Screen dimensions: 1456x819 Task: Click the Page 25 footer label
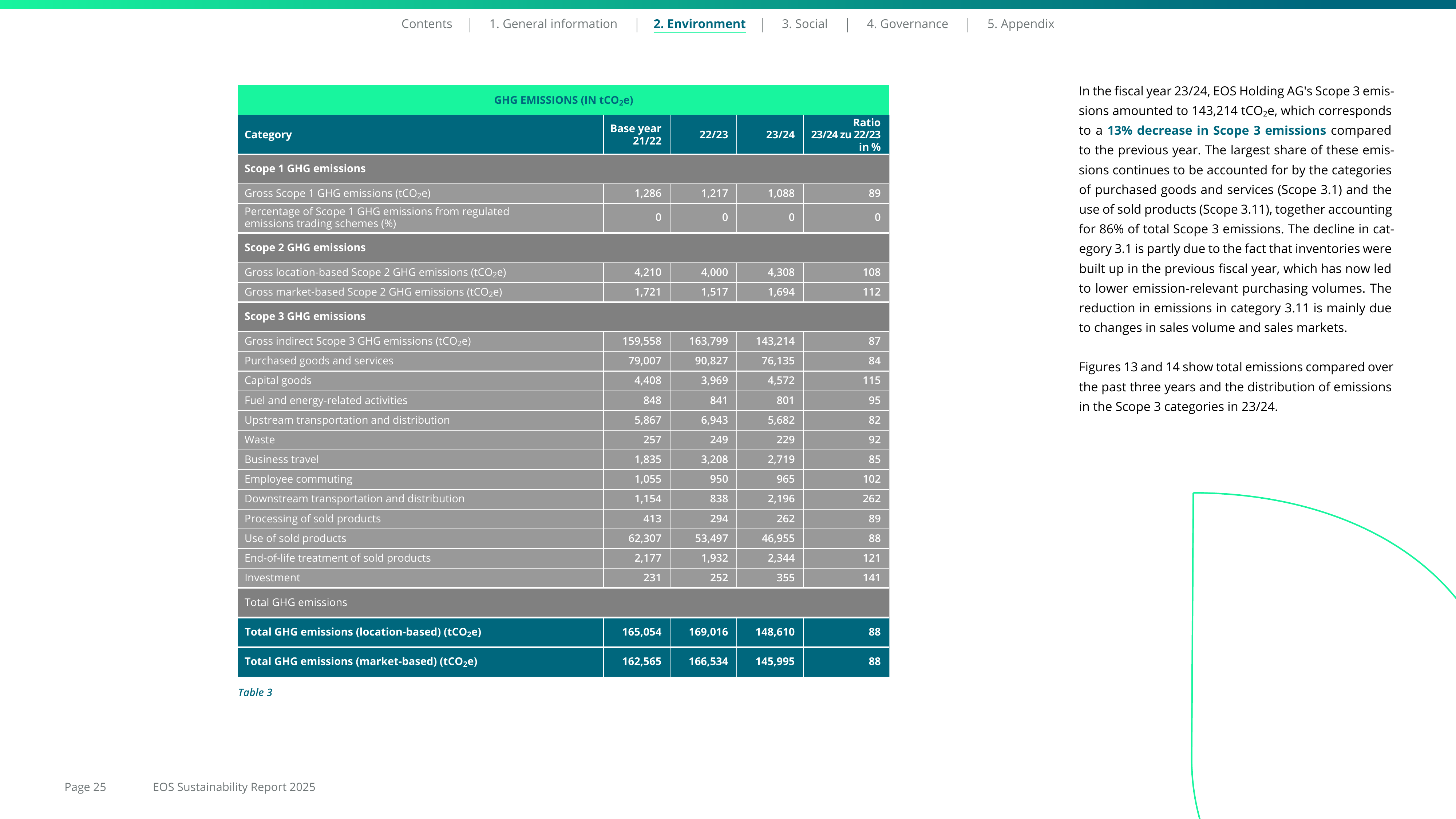(85, 787)
